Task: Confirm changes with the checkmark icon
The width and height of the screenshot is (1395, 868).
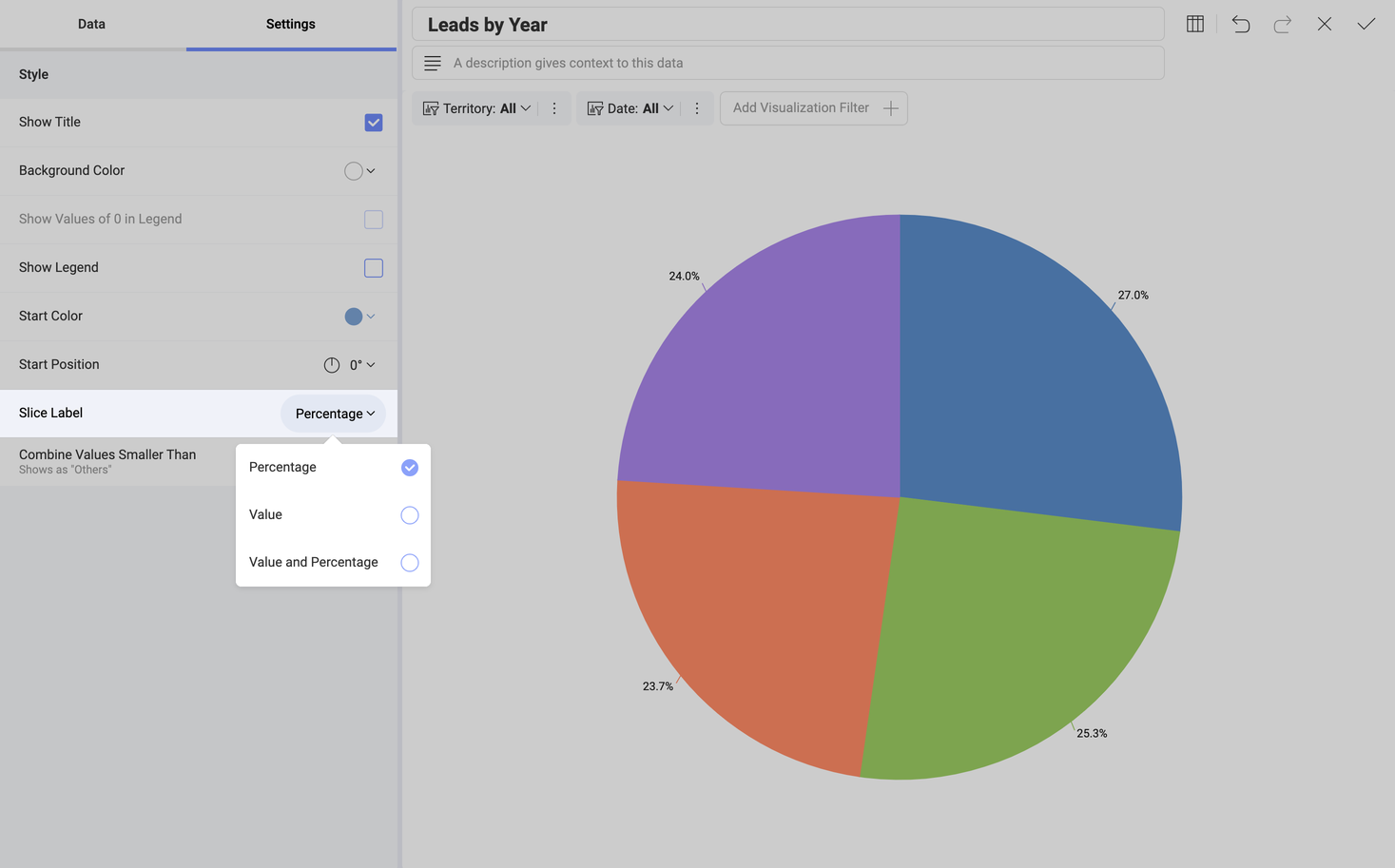Action: [x=1366, y=24]
